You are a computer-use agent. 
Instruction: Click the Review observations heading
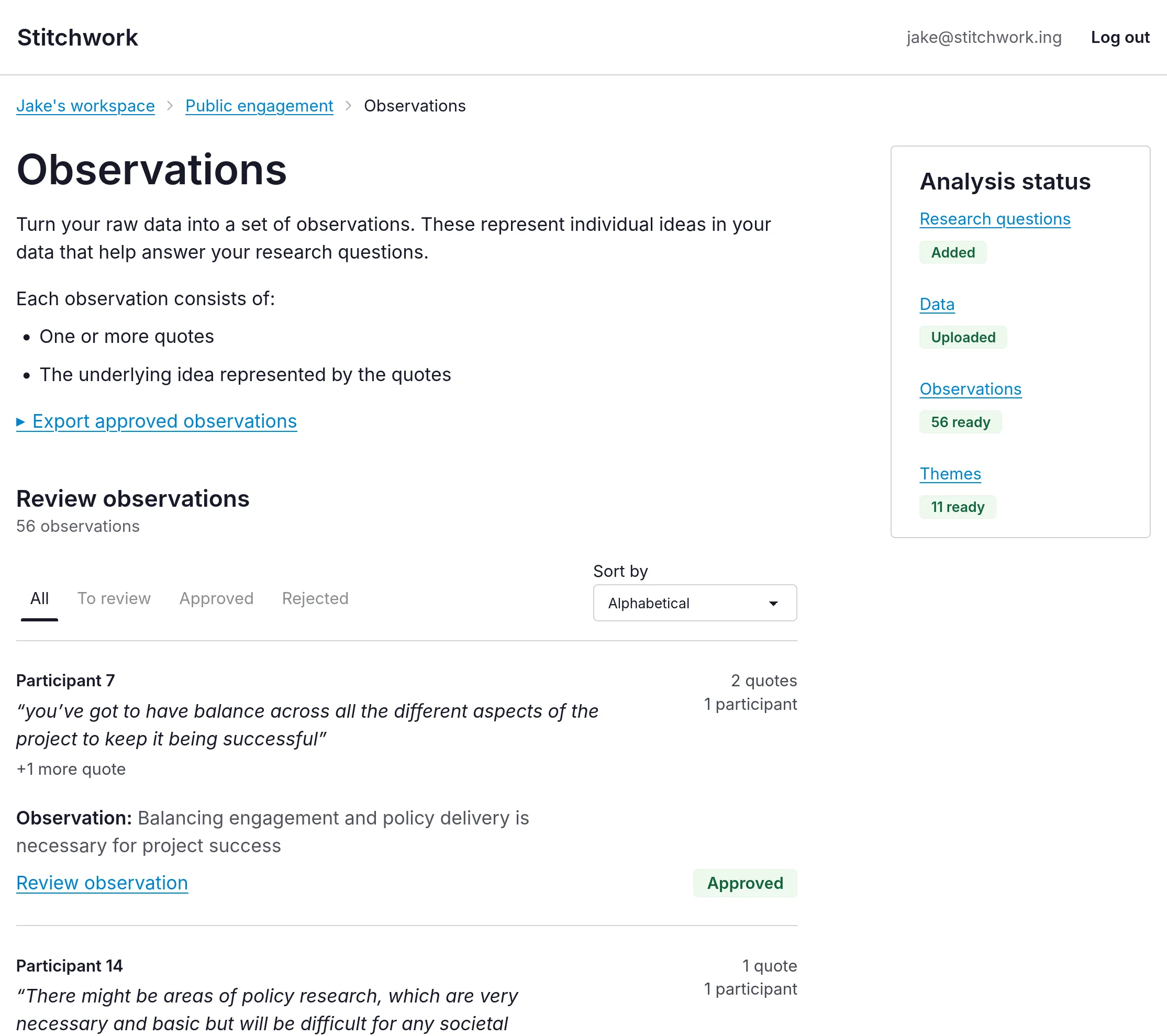pyautogui.click(x=132, y=499)
